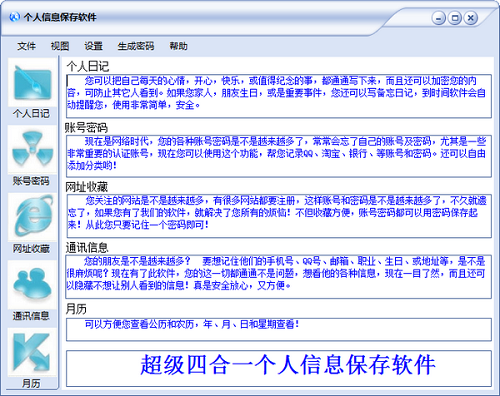Open the 生成密码 menu
The width and height of the screenshot is (500, 396).
coord(136,46)
